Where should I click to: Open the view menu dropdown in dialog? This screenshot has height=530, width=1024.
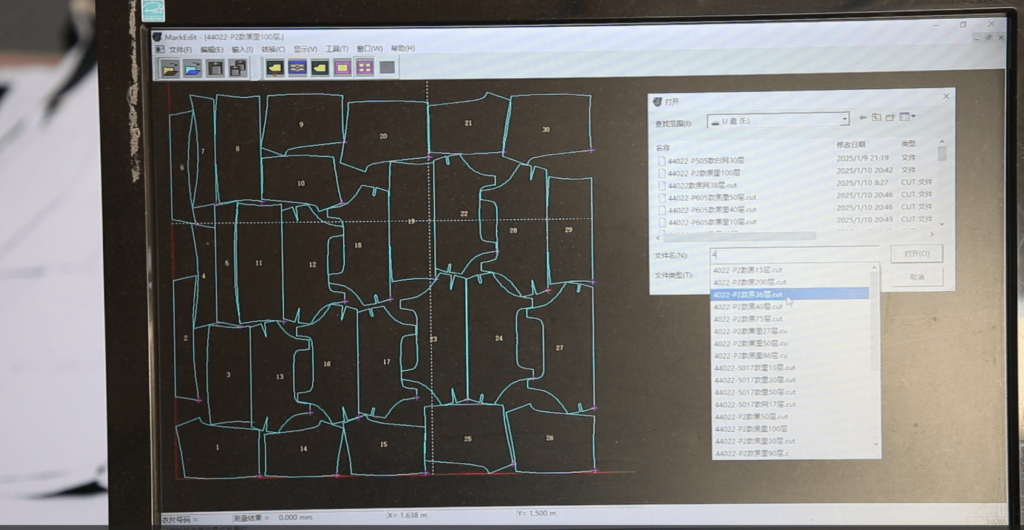908,118
